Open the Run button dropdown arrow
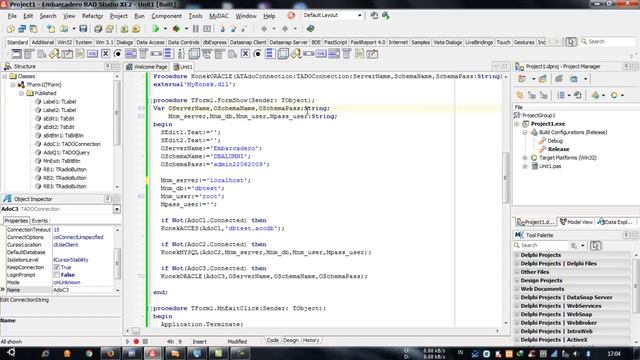The width and height of the screenshot is (640, 360). point(165,29)
